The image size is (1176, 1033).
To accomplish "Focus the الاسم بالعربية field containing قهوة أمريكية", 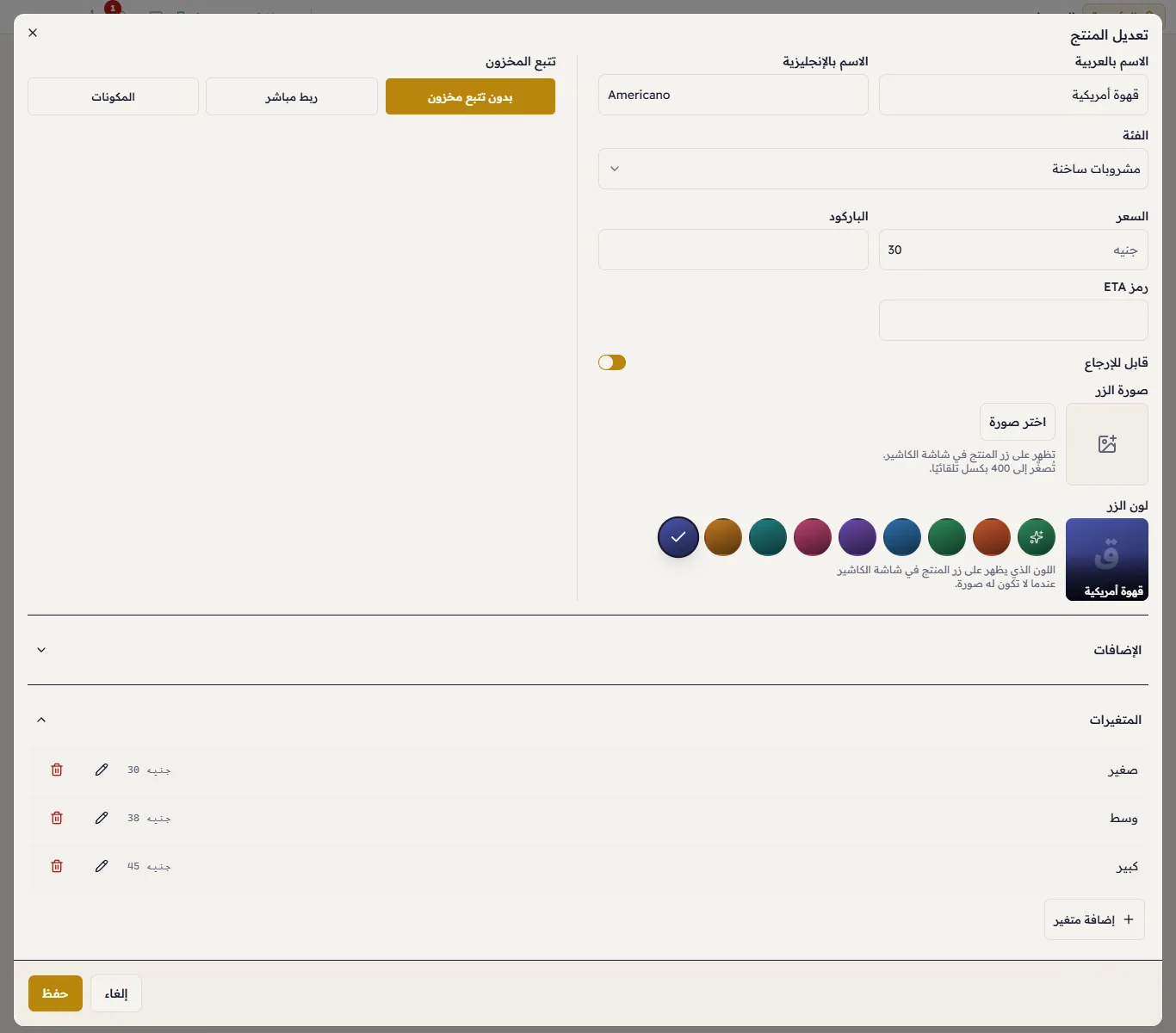I will [1013, 95].
